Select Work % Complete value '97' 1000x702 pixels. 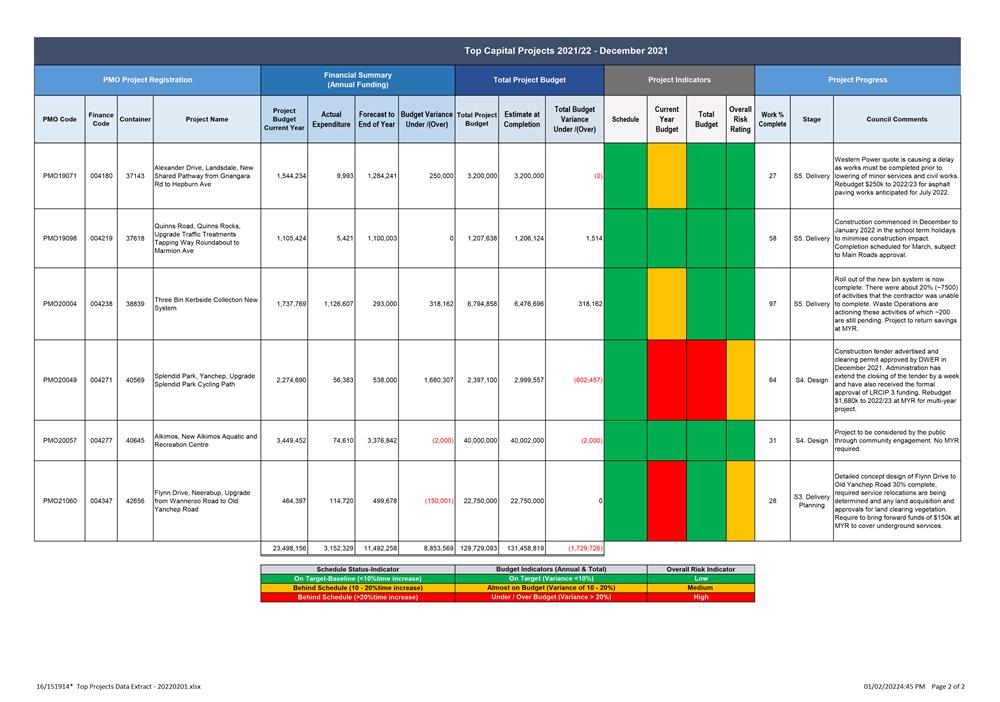click(x=772, y=304)
